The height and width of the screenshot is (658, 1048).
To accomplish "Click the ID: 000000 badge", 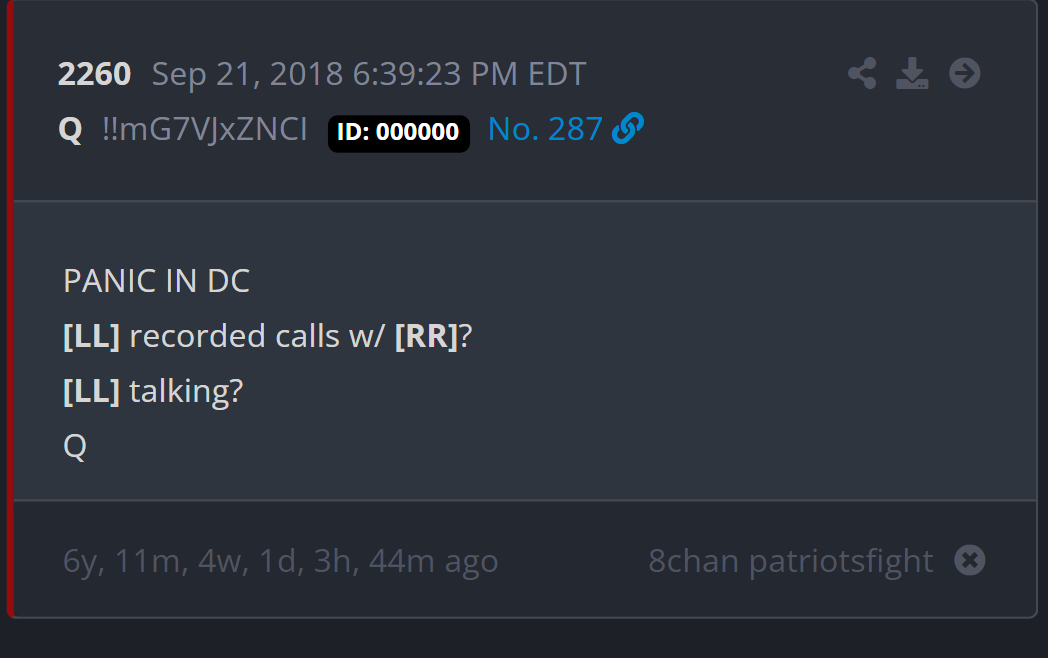I will coord(398,133).
